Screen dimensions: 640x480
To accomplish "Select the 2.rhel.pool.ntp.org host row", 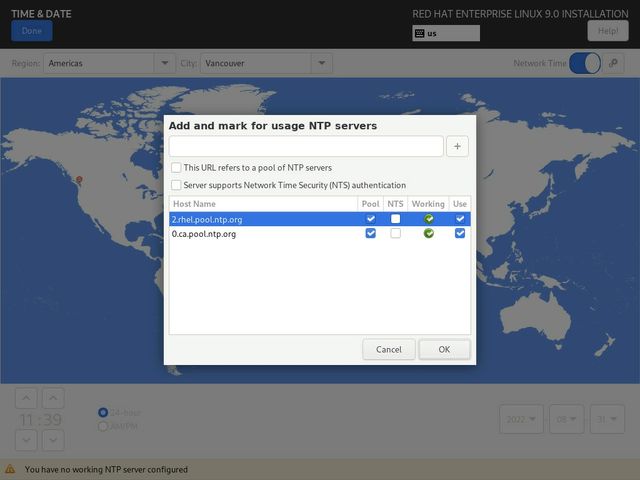I will pos(320,219).
